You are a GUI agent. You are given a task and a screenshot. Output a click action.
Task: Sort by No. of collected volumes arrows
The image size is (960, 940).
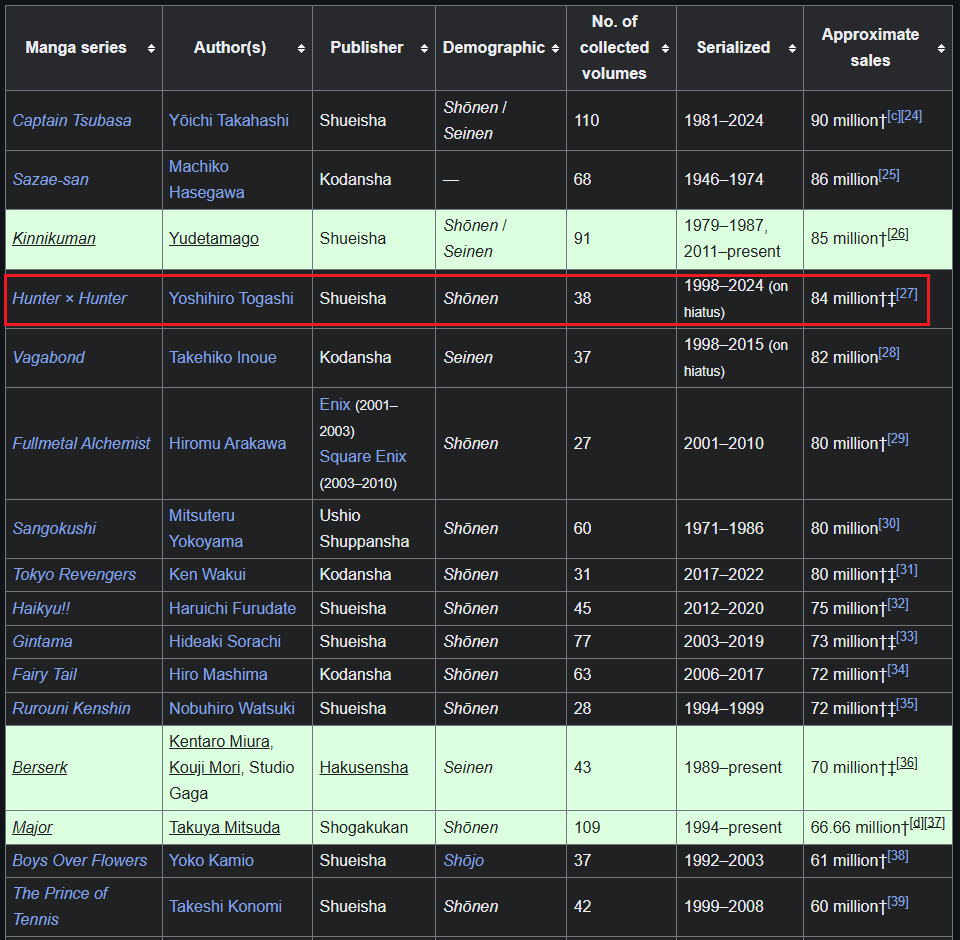[x=666, y=48]
